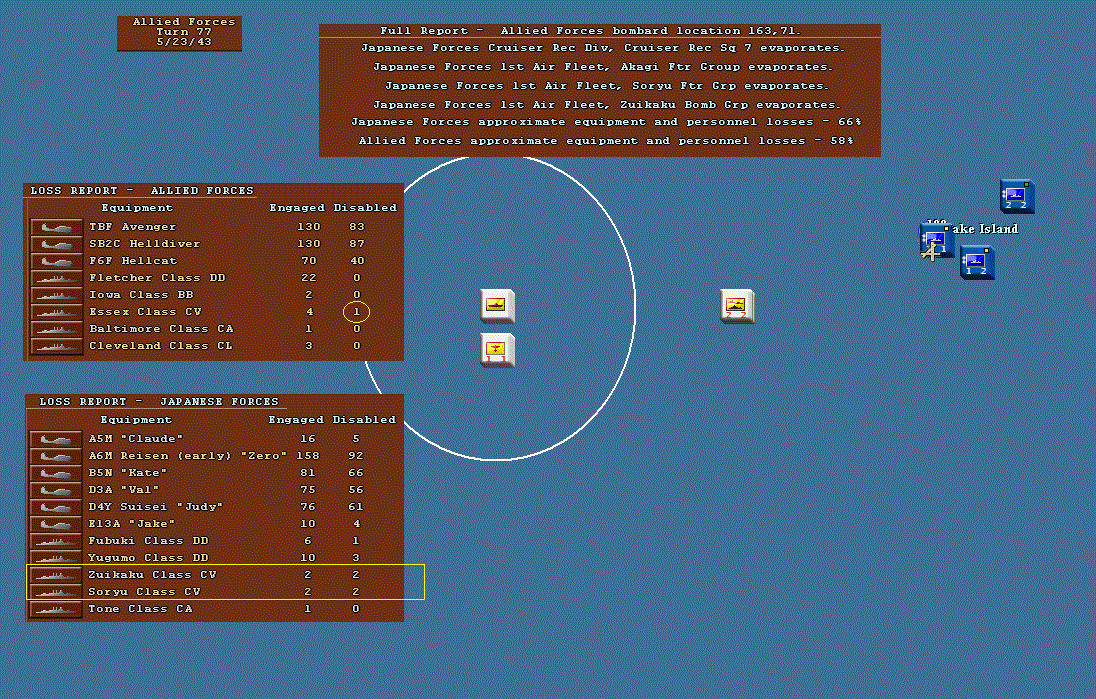Select the Japanese naval unit marked 2 2
This screenshot has width=1096, height=699.
pyautogui.click(x=737, y=305)
